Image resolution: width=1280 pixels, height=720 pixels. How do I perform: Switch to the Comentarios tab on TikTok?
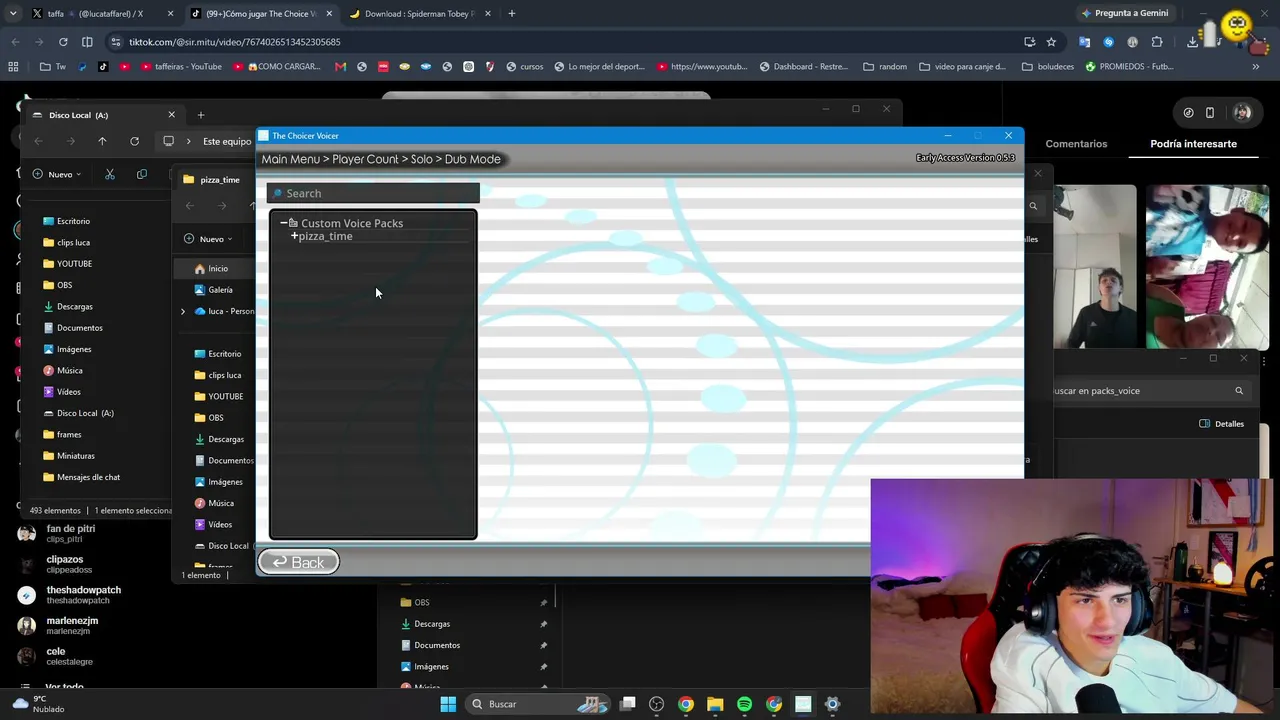pyautogui.click(x=1076, y=144)
